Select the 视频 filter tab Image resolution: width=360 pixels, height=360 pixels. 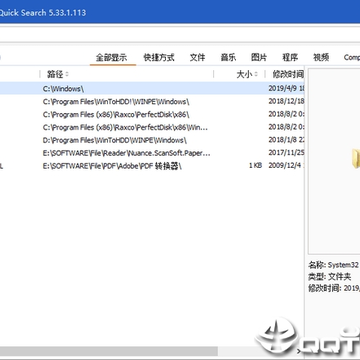tap(321, 57)
